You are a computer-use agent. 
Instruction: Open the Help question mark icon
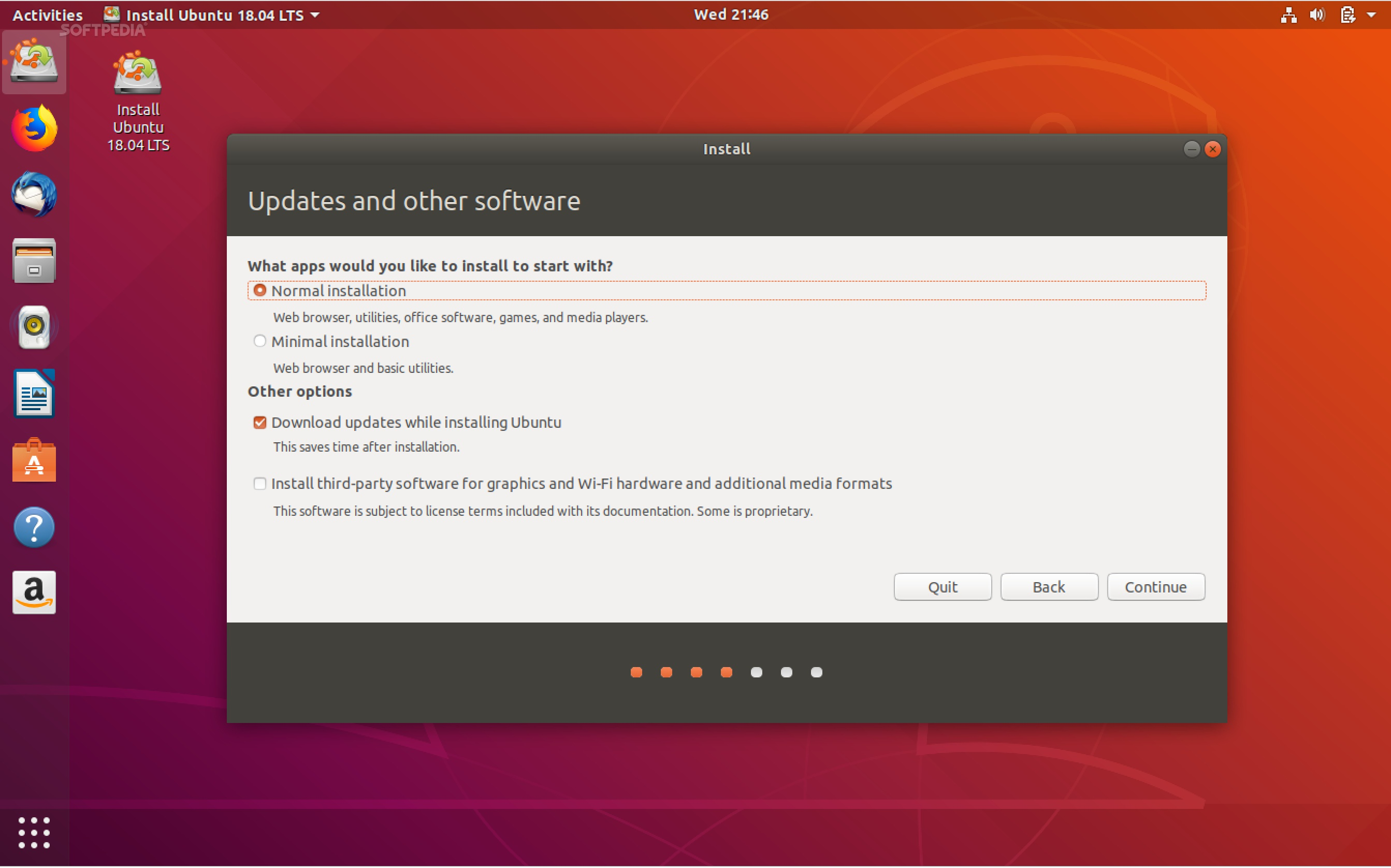34,527
